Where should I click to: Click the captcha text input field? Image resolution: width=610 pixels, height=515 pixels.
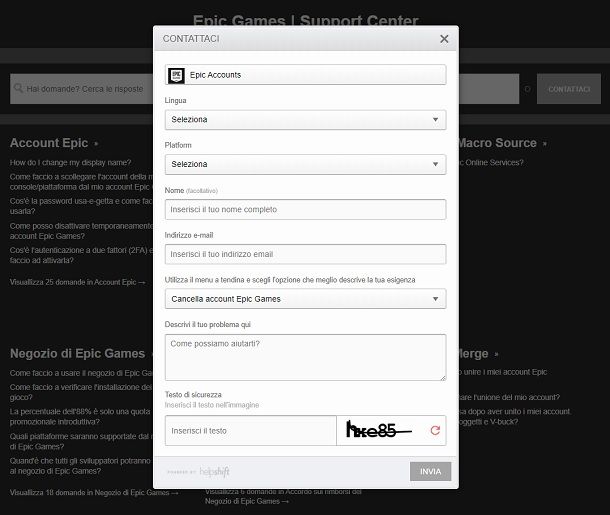tap(251, 431)
